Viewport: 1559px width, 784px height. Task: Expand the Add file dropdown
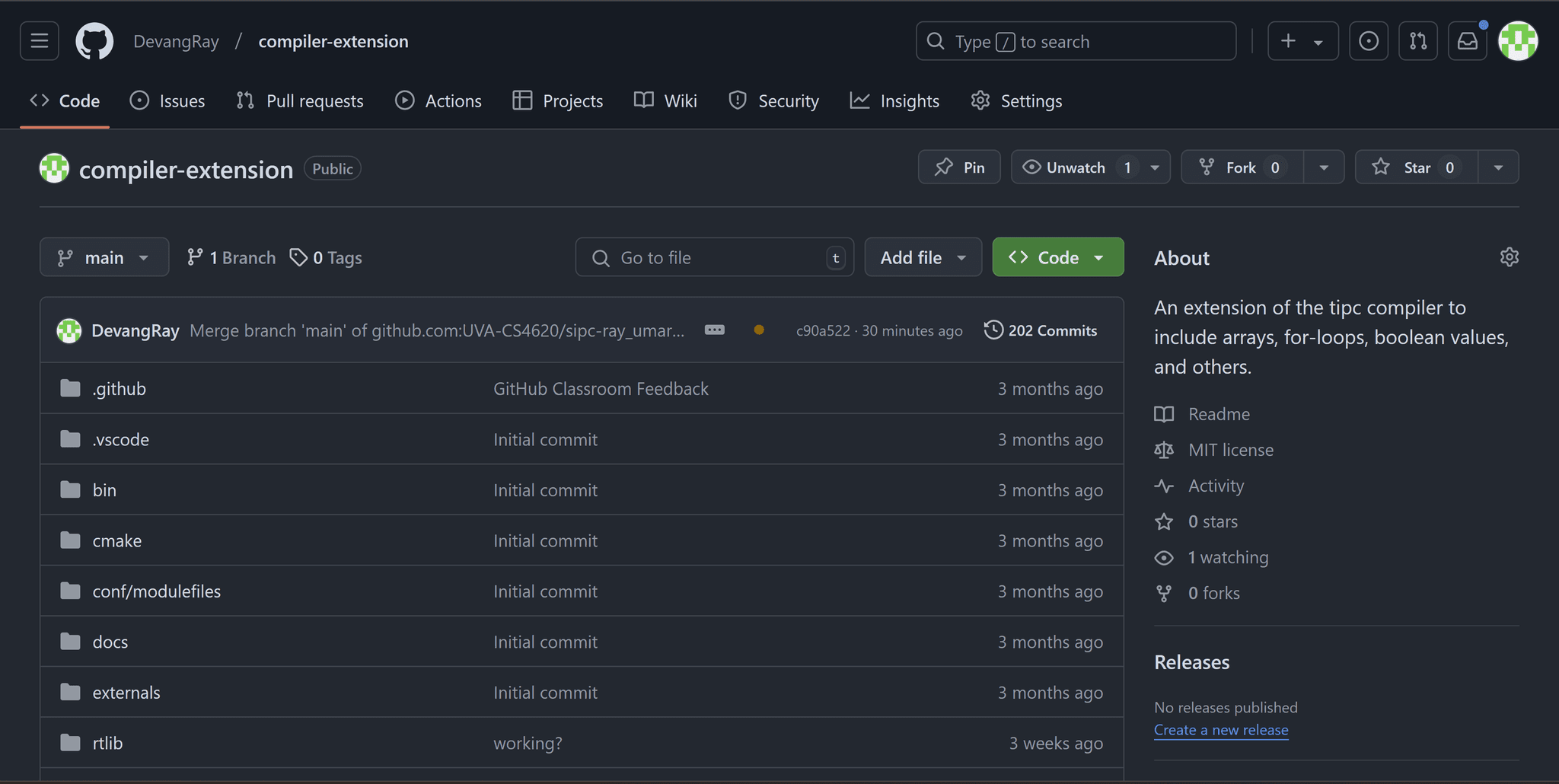[923, 258]
